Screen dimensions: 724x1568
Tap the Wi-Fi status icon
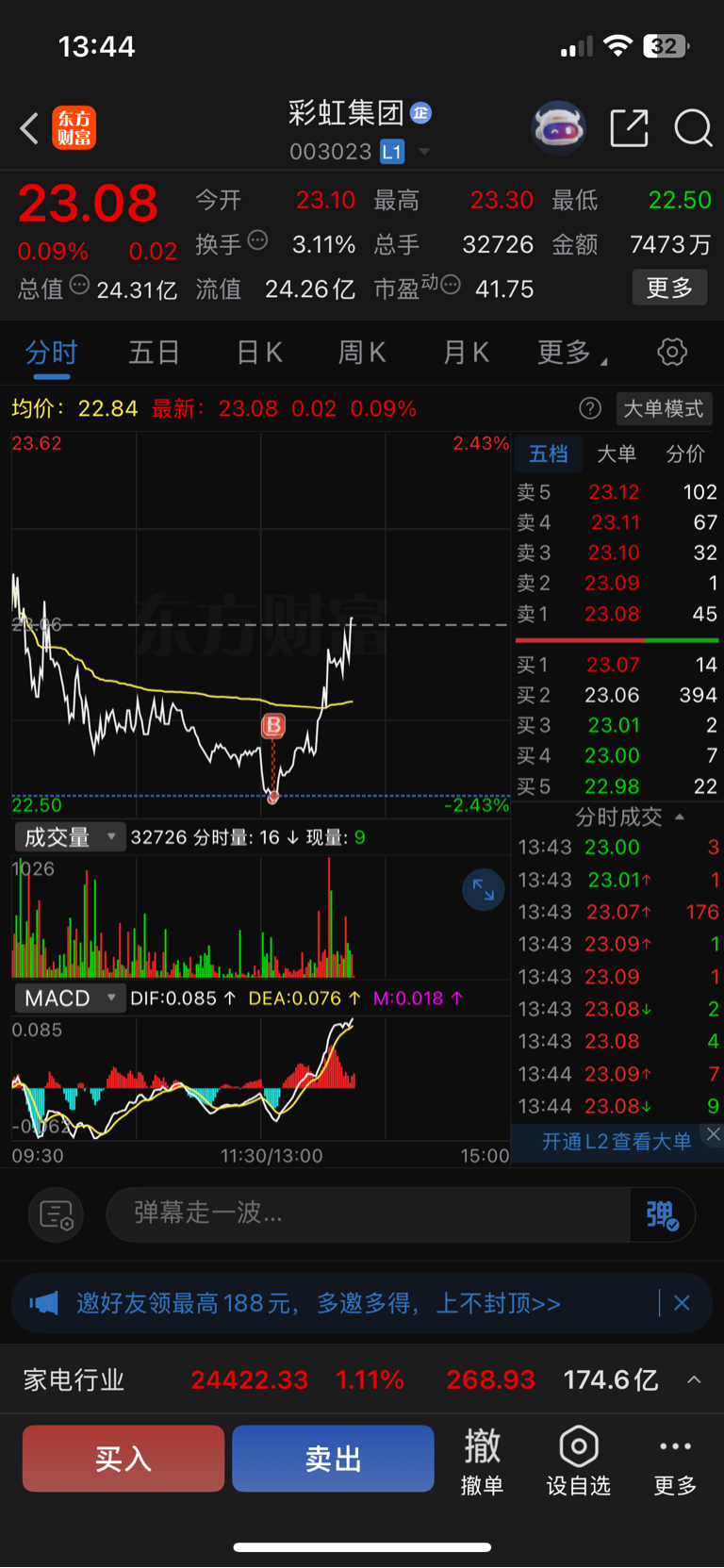tap(617, 46)
